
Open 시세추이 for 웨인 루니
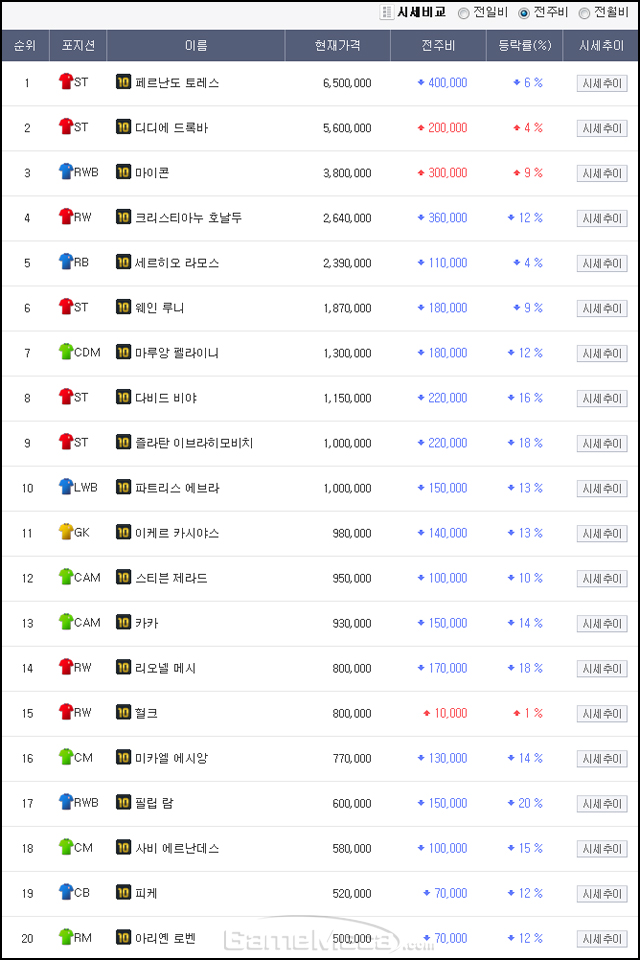602,309
